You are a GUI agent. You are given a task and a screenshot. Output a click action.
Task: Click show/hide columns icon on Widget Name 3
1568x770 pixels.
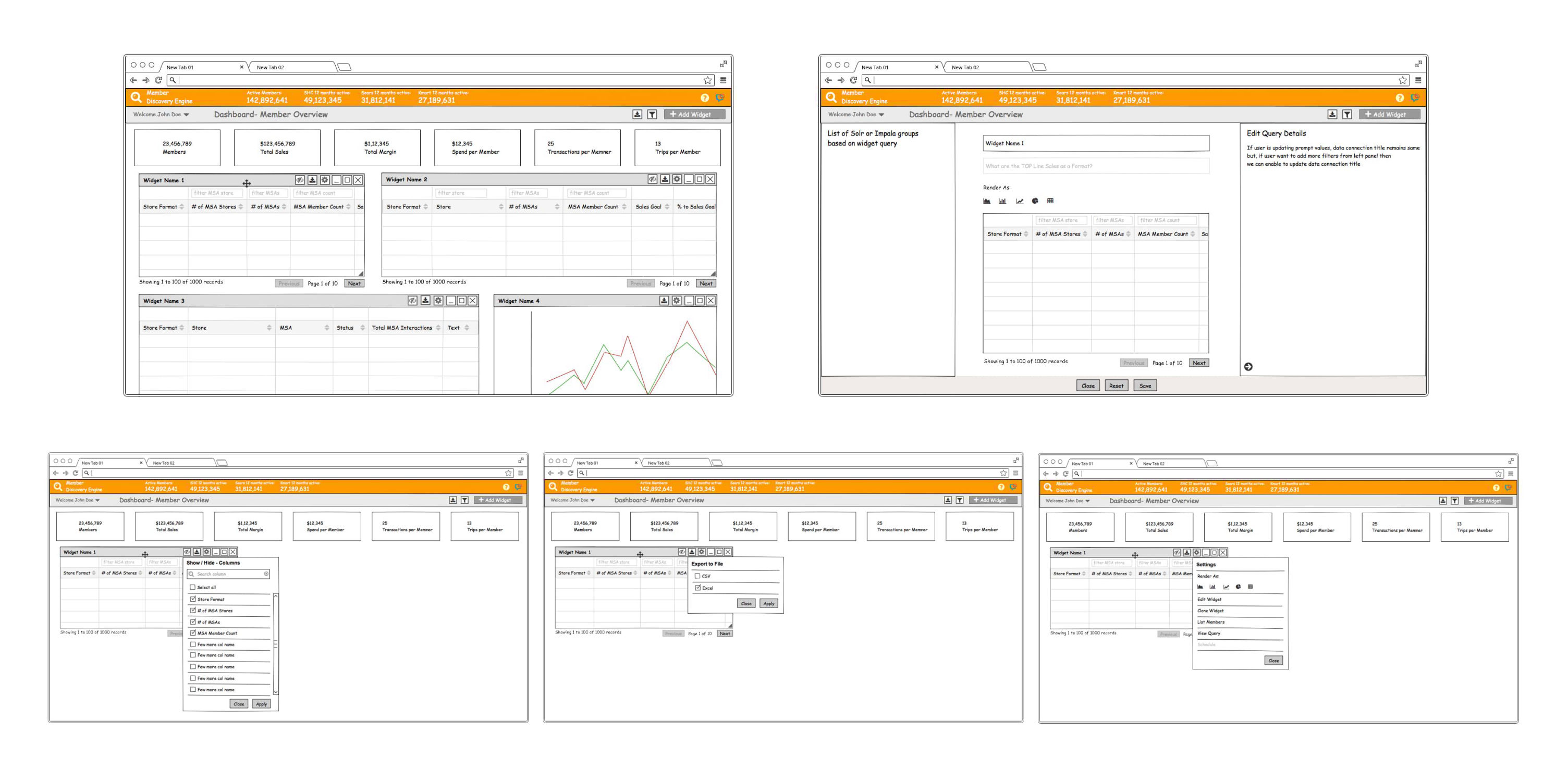pos(412,301)
